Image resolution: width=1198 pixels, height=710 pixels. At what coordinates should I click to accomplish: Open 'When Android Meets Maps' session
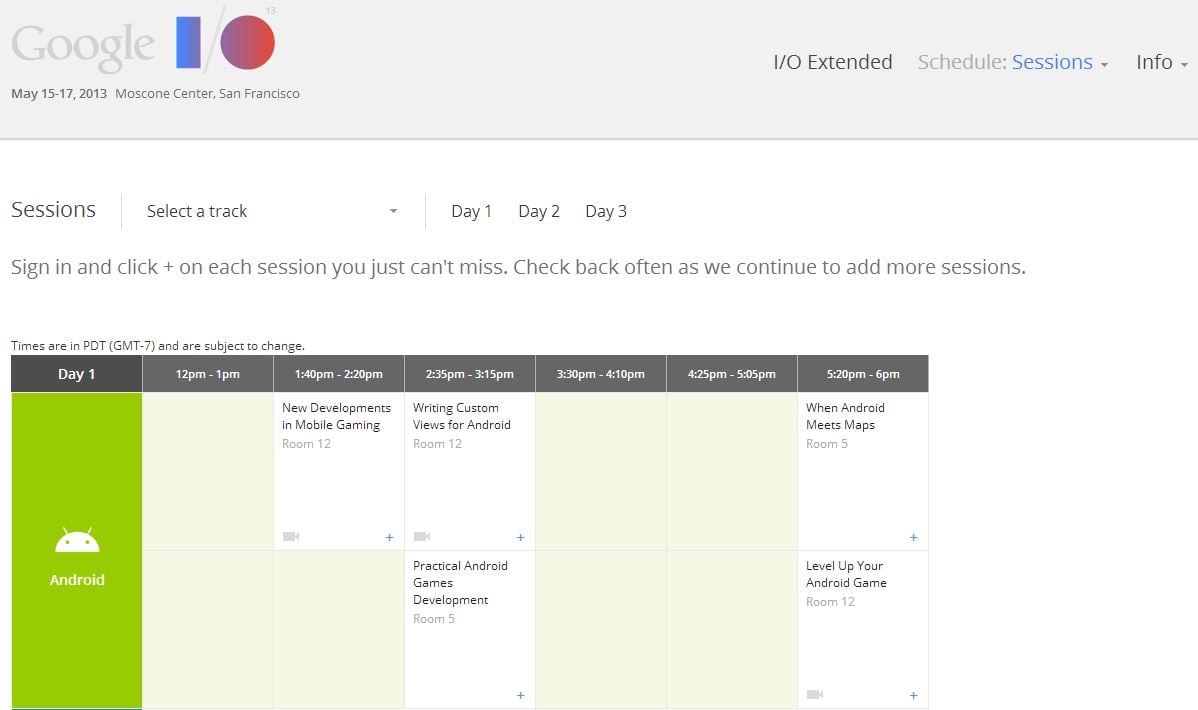[x=845, y=417]
